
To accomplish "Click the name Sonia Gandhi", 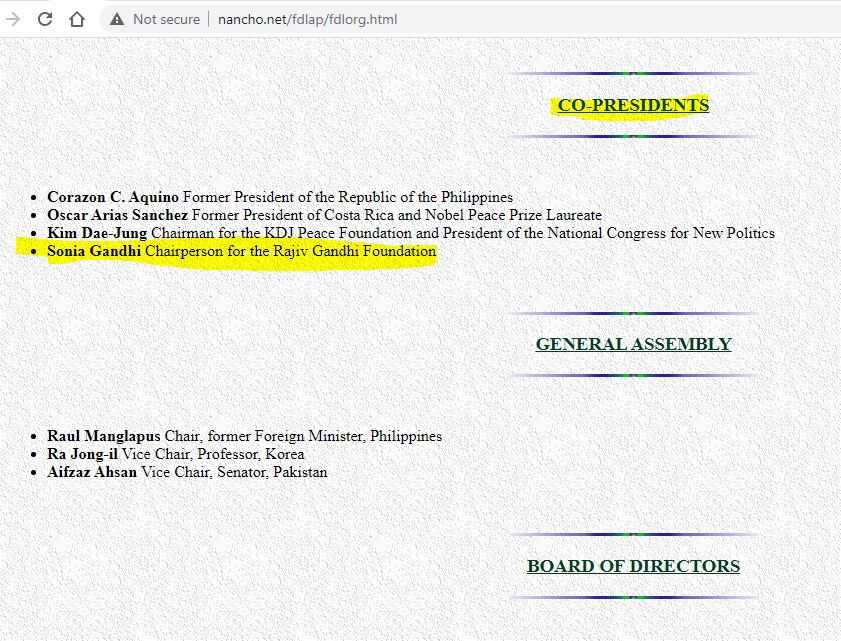I will tap(94, 251).
